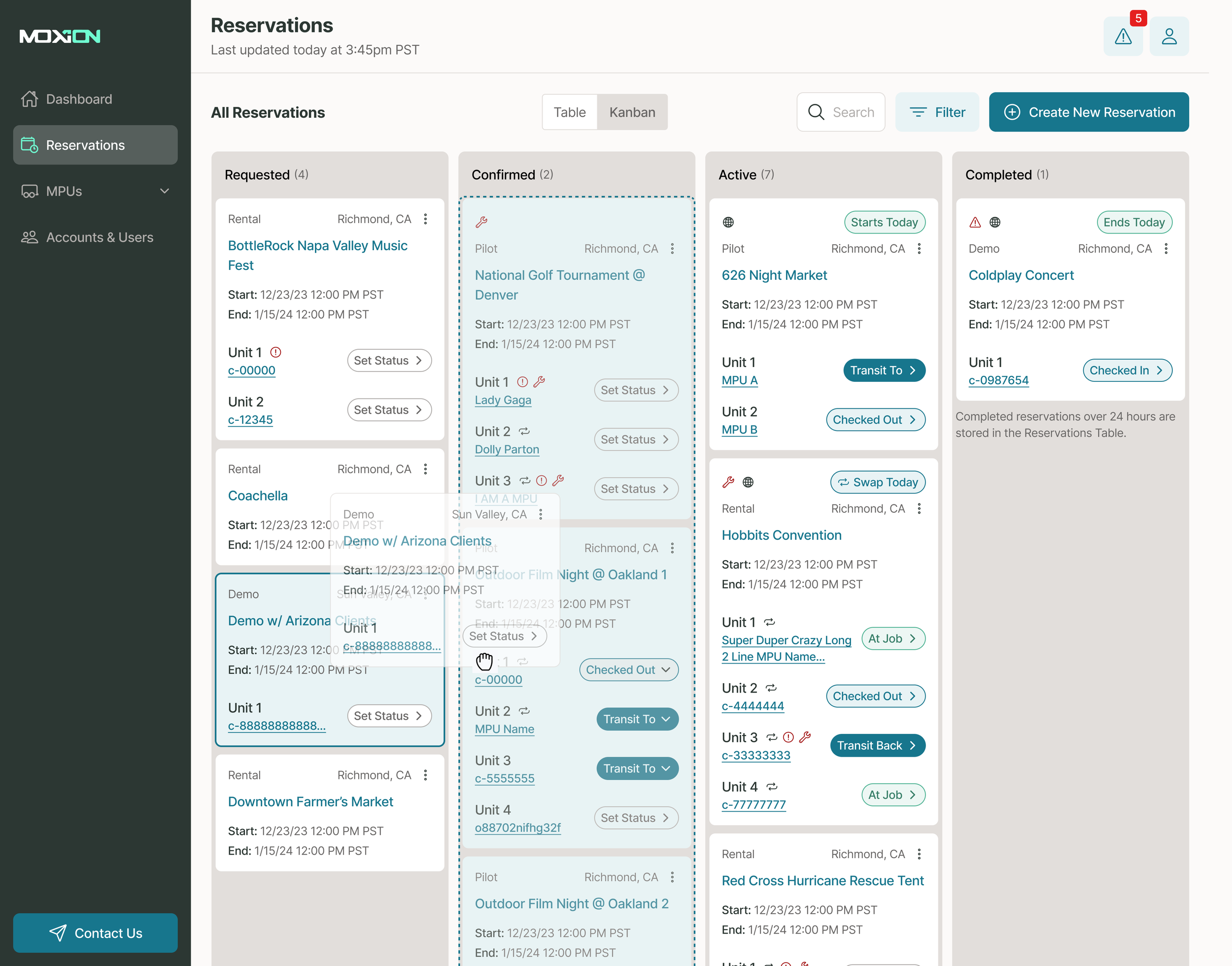Click Ends Today badge on Coldplay Concert
Image resolution: width=1232 pixels, height=966 pixels.
pos(1134,222)
